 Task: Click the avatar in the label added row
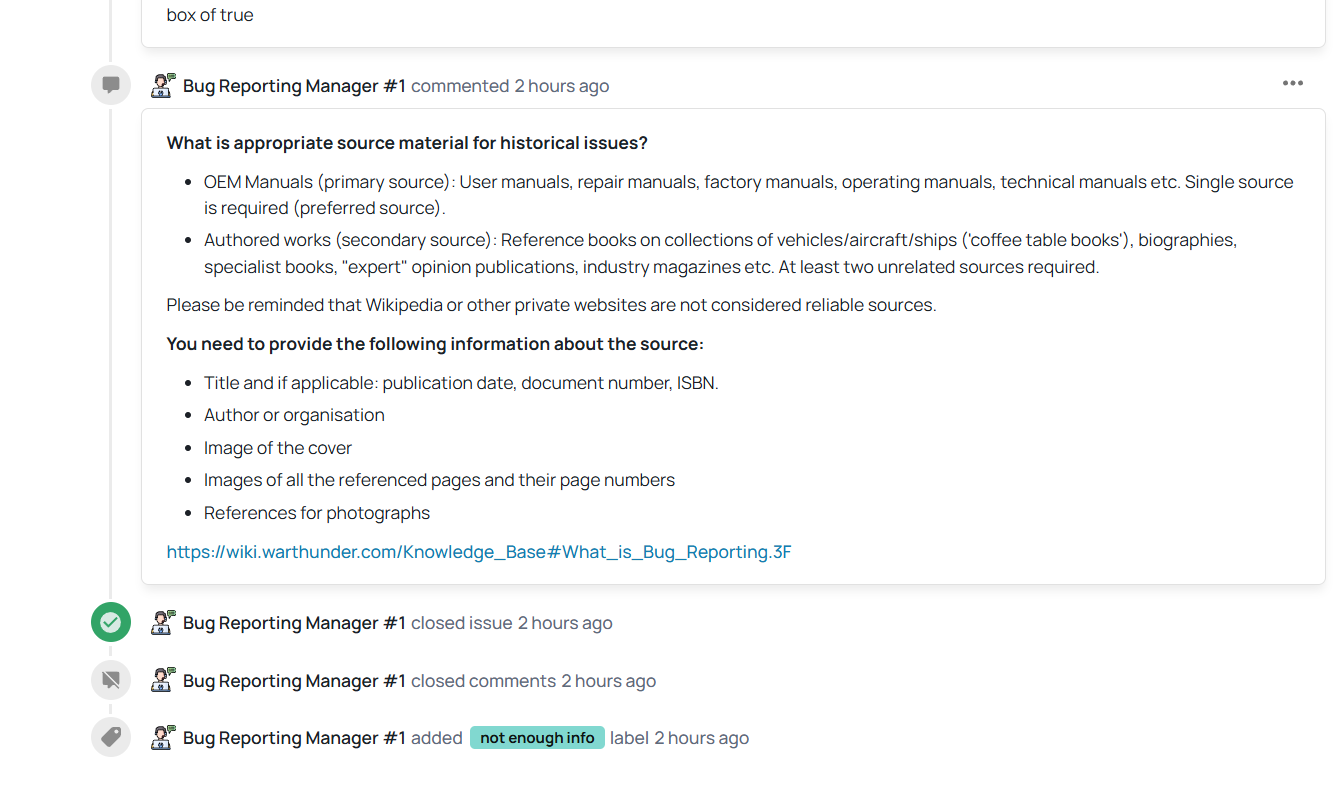click(163, 738)
